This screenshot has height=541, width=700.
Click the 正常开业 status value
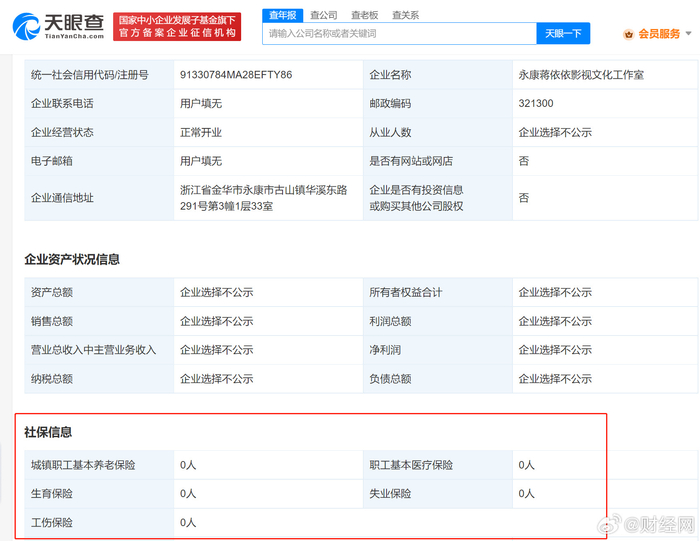pos(201,133)
